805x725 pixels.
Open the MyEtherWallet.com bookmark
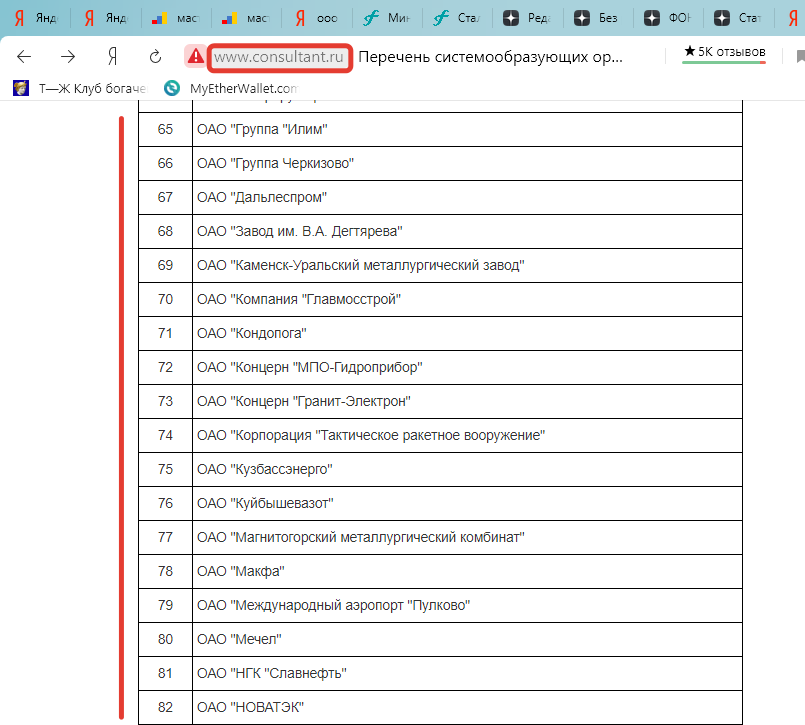[x=231, y=88]
